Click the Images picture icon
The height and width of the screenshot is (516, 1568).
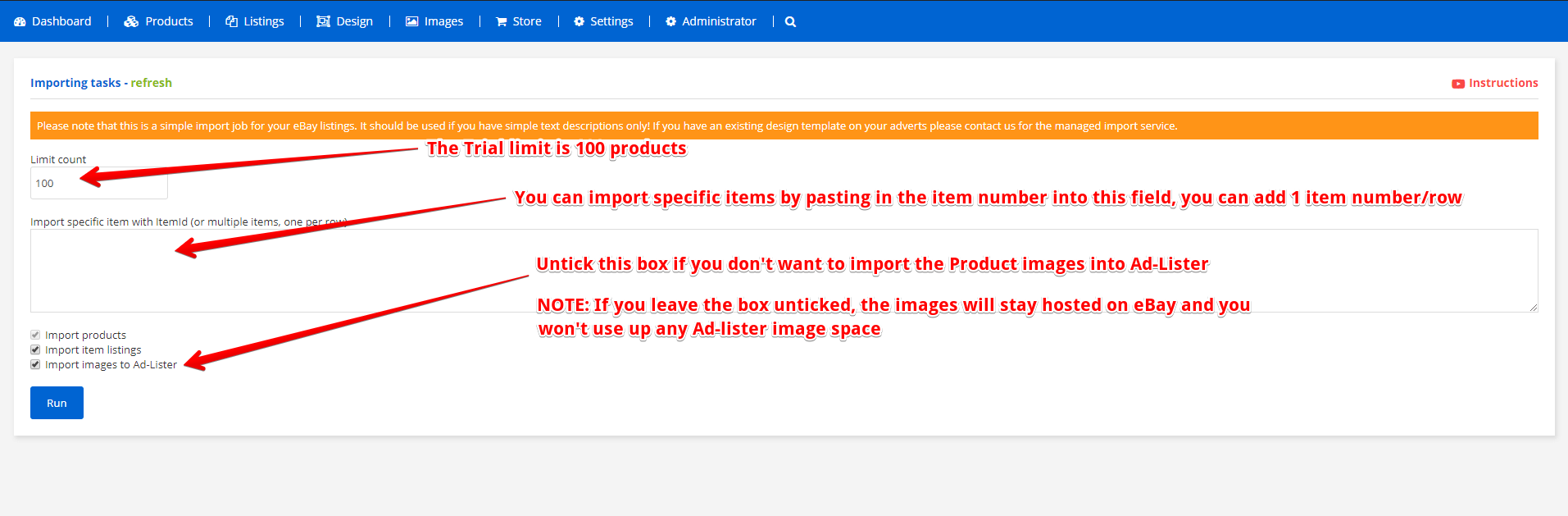tap(412, 21)
